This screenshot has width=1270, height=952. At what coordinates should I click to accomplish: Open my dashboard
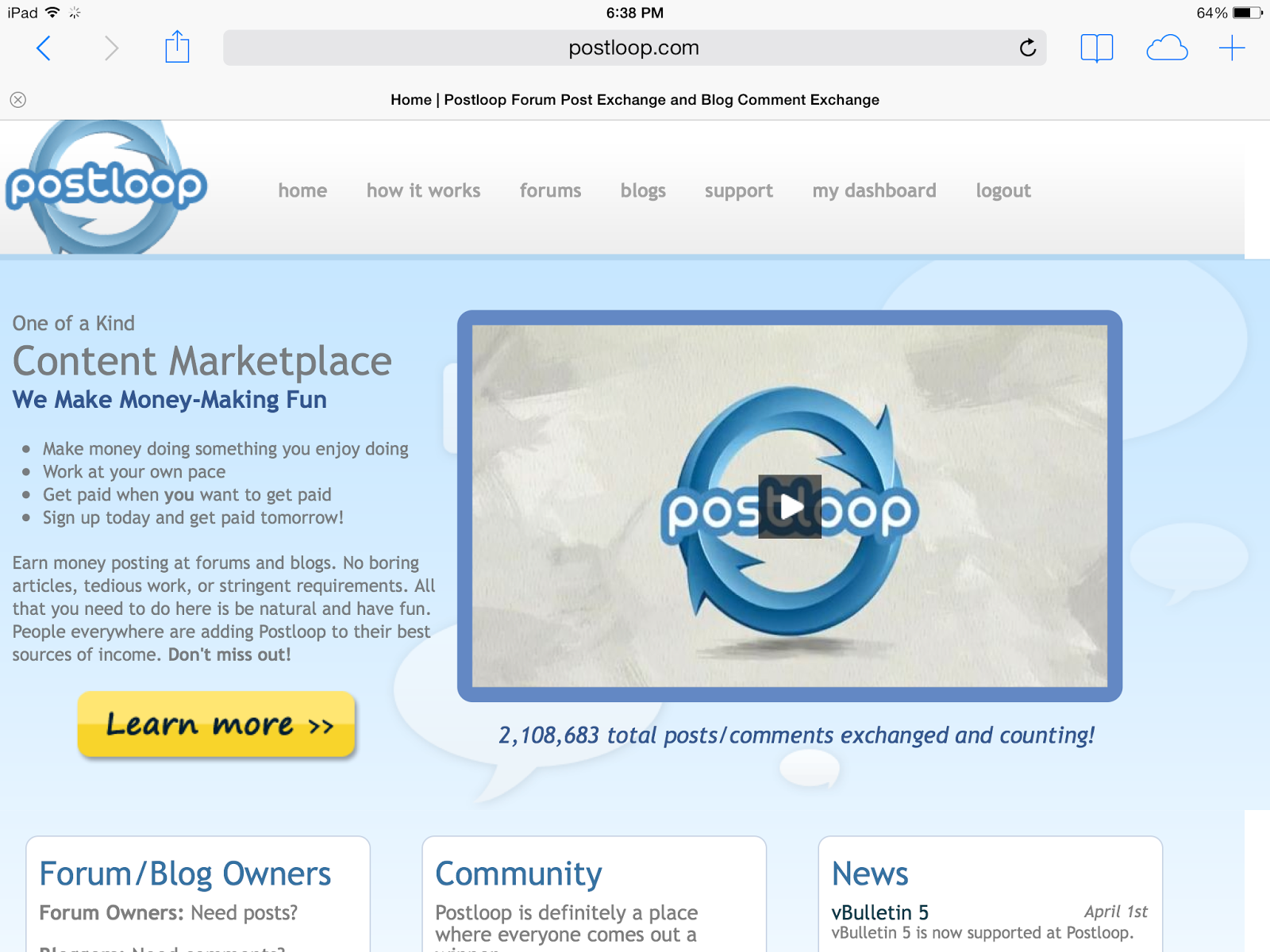pyautogui.click(x=874, y=191)
